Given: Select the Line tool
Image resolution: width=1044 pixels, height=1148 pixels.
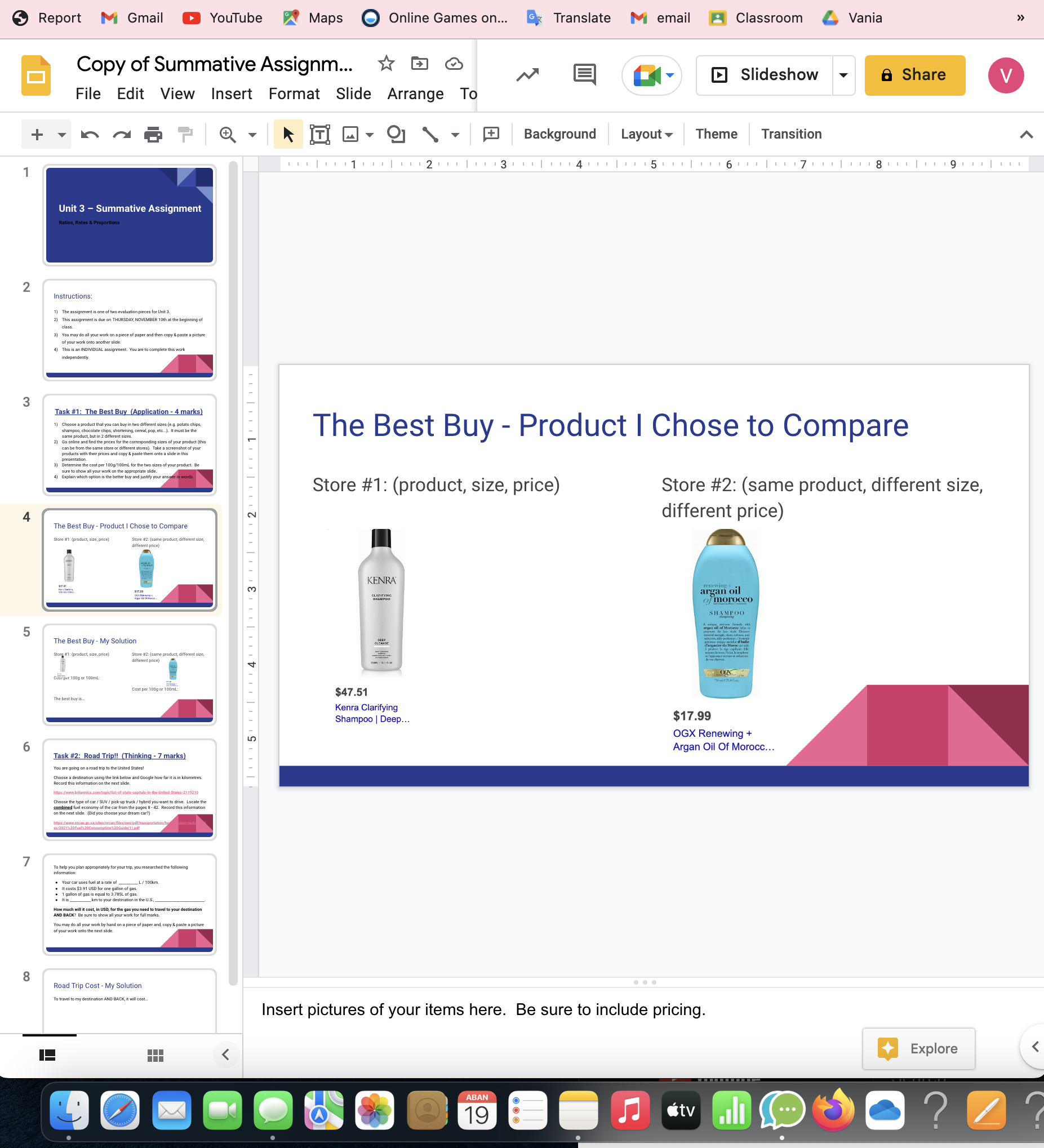Looking at the screenshot, I should pyautogui.click(x=430, y=135).
